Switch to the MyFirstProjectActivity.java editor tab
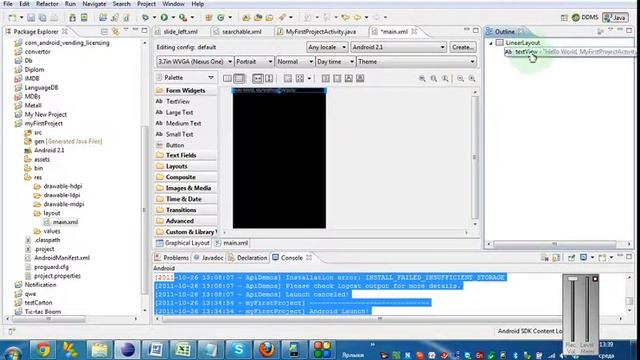The width and height of the screenshot is (640, 360). [x=316, y=31]
